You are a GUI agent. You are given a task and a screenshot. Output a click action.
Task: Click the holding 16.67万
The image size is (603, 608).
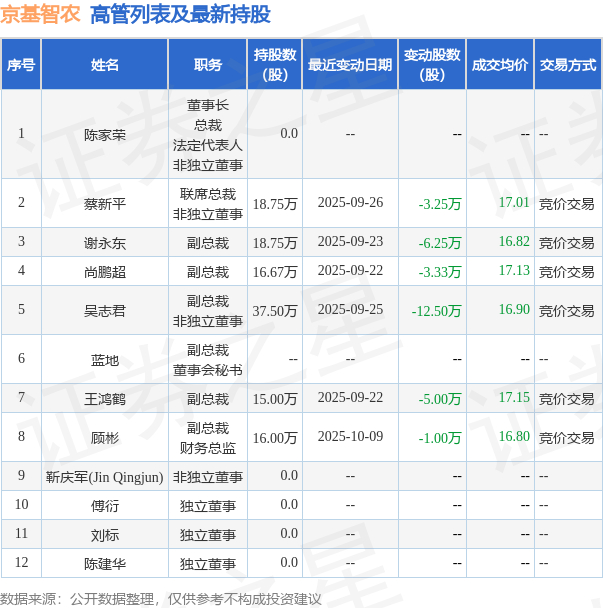(x=275, y=272)
